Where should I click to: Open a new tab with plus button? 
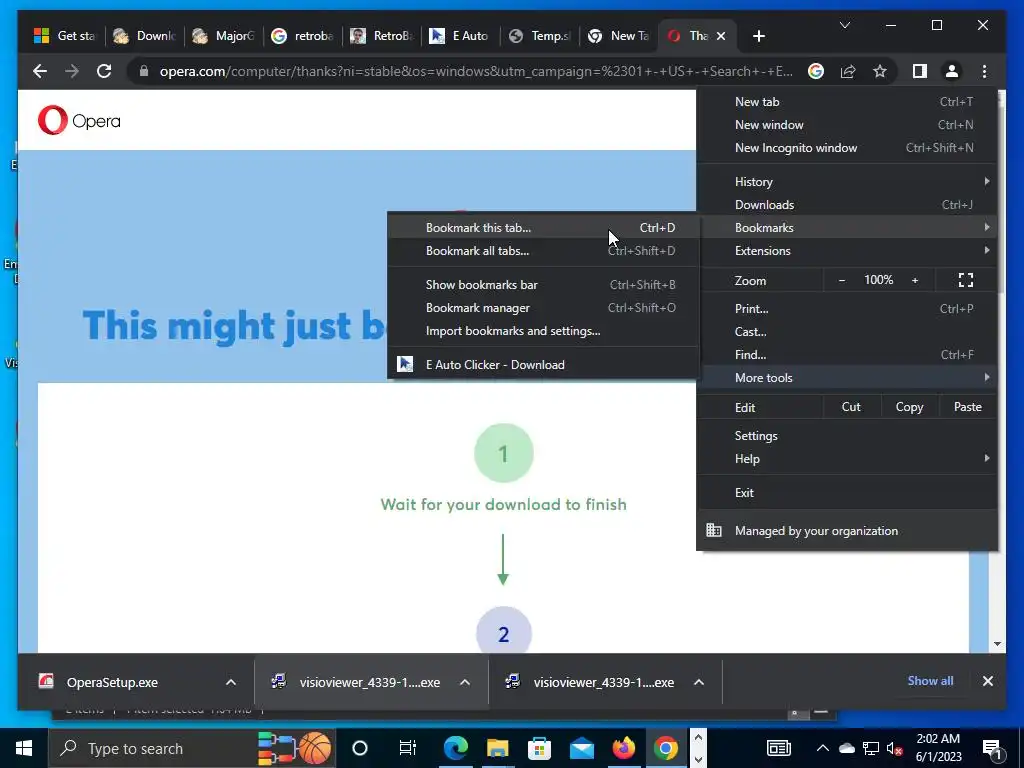click(x=758, y=36)
